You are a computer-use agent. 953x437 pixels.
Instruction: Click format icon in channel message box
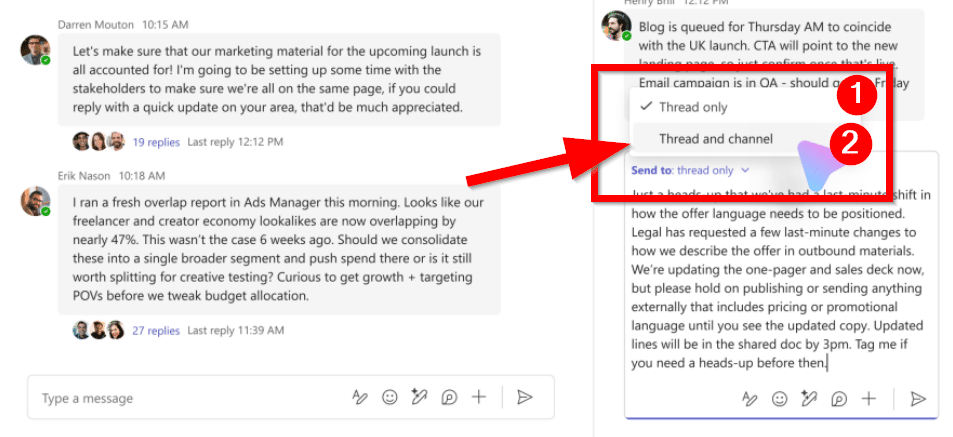tap(360, 398)
